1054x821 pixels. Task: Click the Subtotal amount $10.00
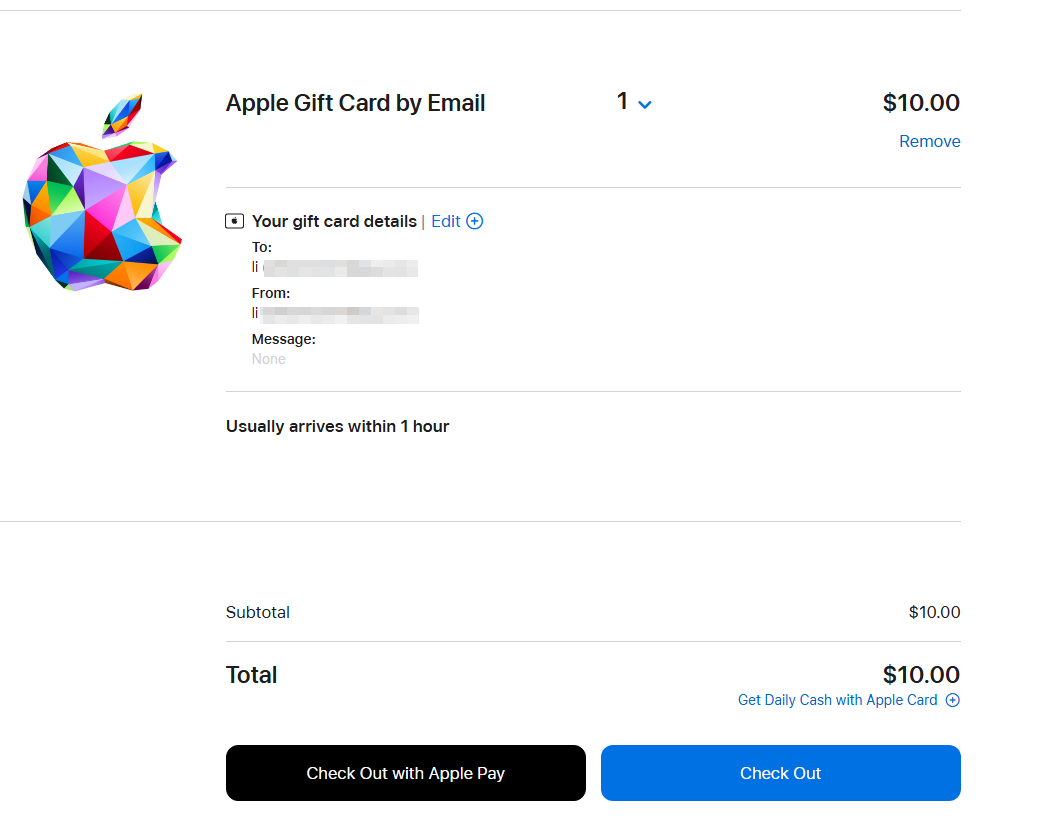tap(934, 612)
